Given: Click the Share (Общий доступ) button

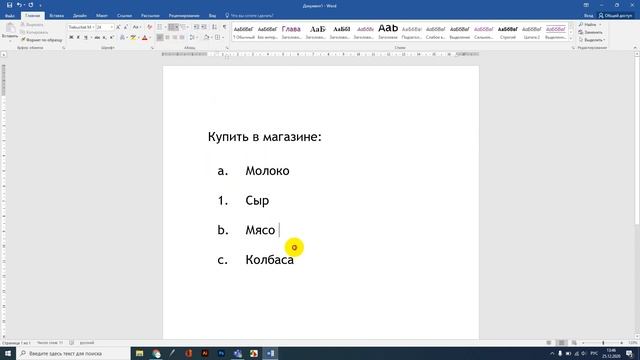Looking at the screenshot, I should [x=615, y=16].
